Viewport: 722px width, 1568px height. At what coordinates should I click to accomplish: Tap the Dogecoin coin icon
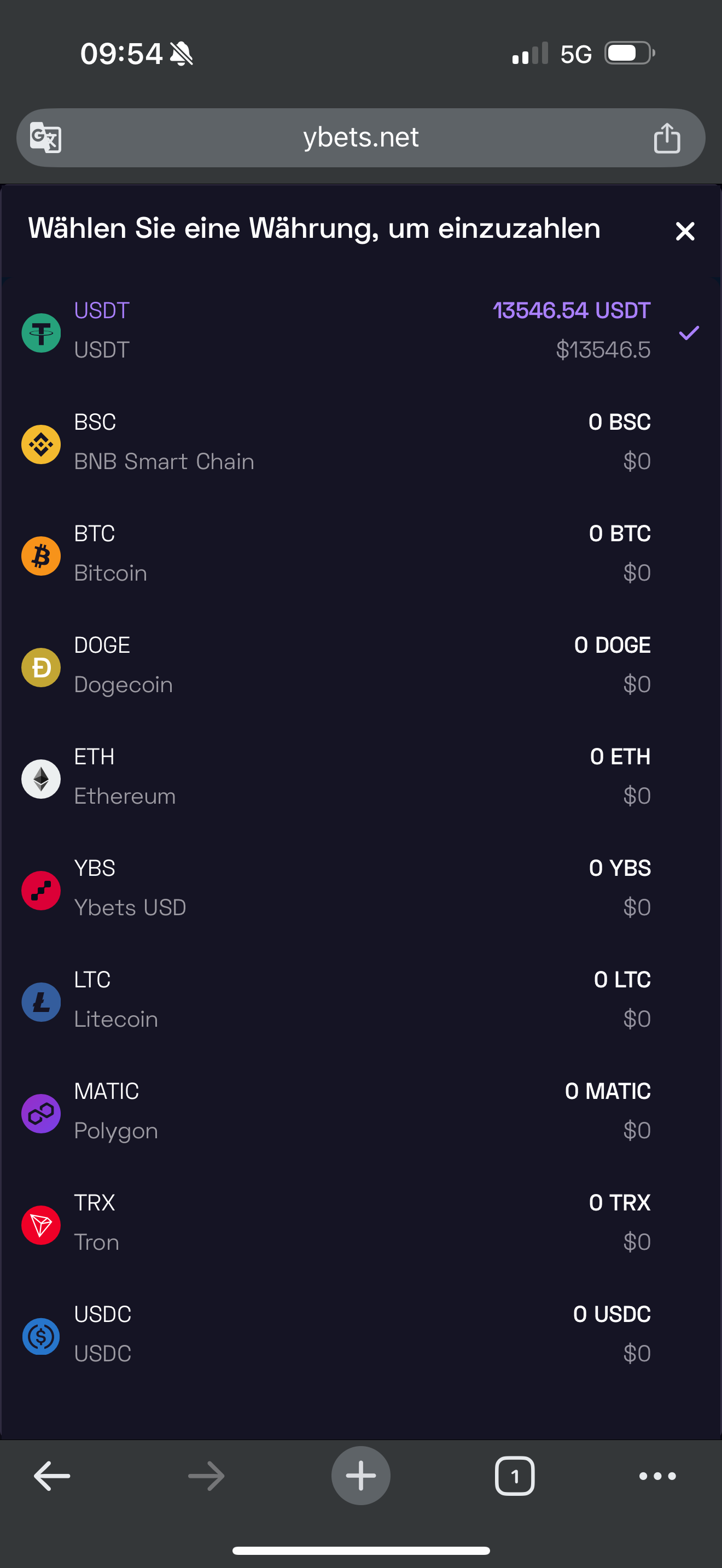click(41, 667)
